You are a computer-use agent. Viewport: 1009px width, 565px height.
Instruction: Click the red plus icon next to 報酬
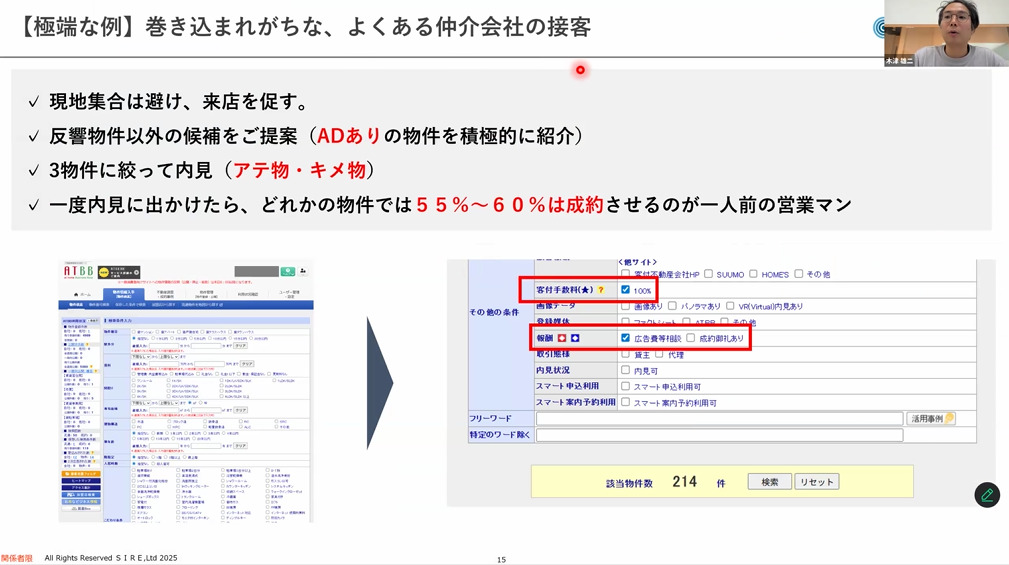coord(562,338)
